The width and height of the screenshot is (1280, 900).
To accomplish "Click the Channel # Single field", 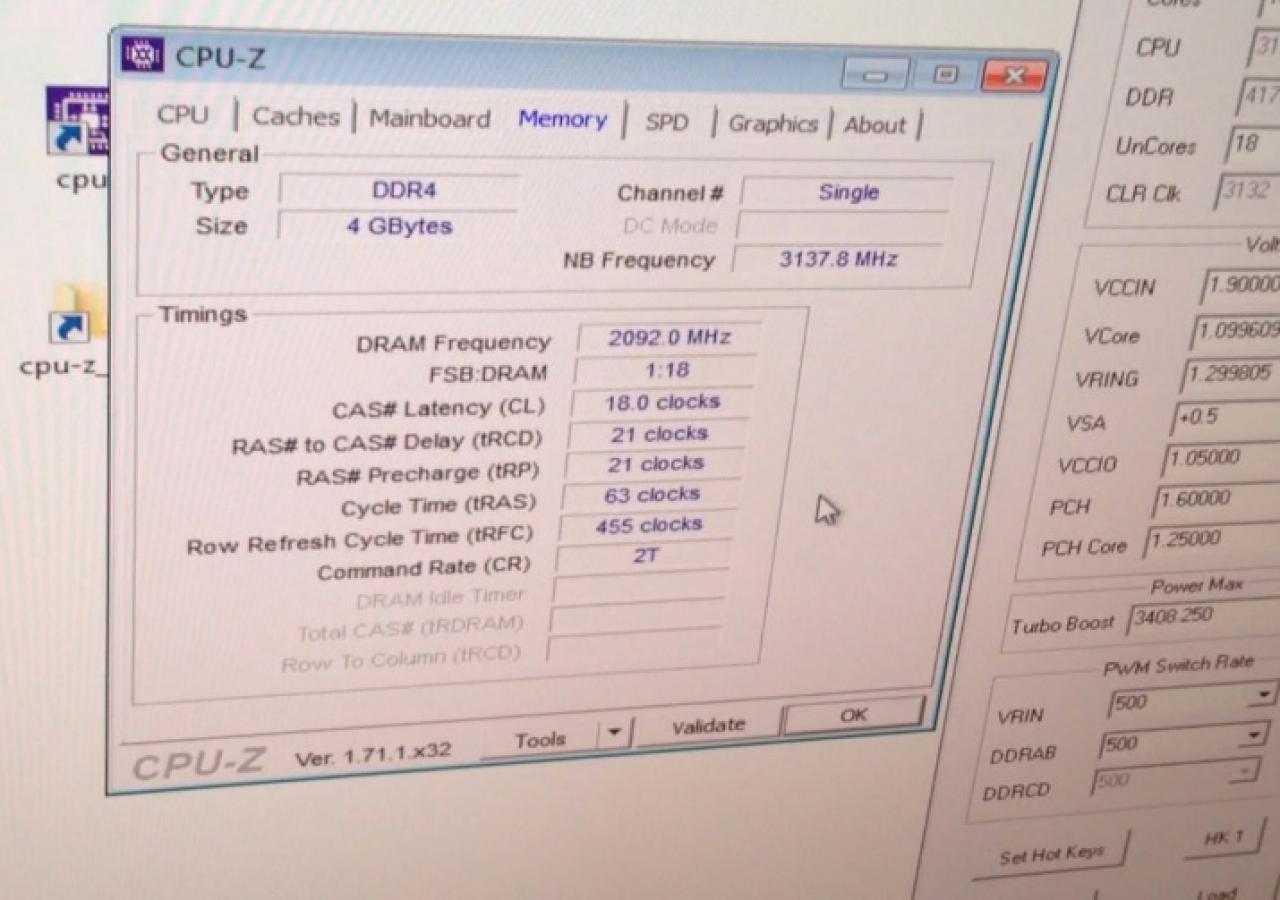I will pos(847,193).
